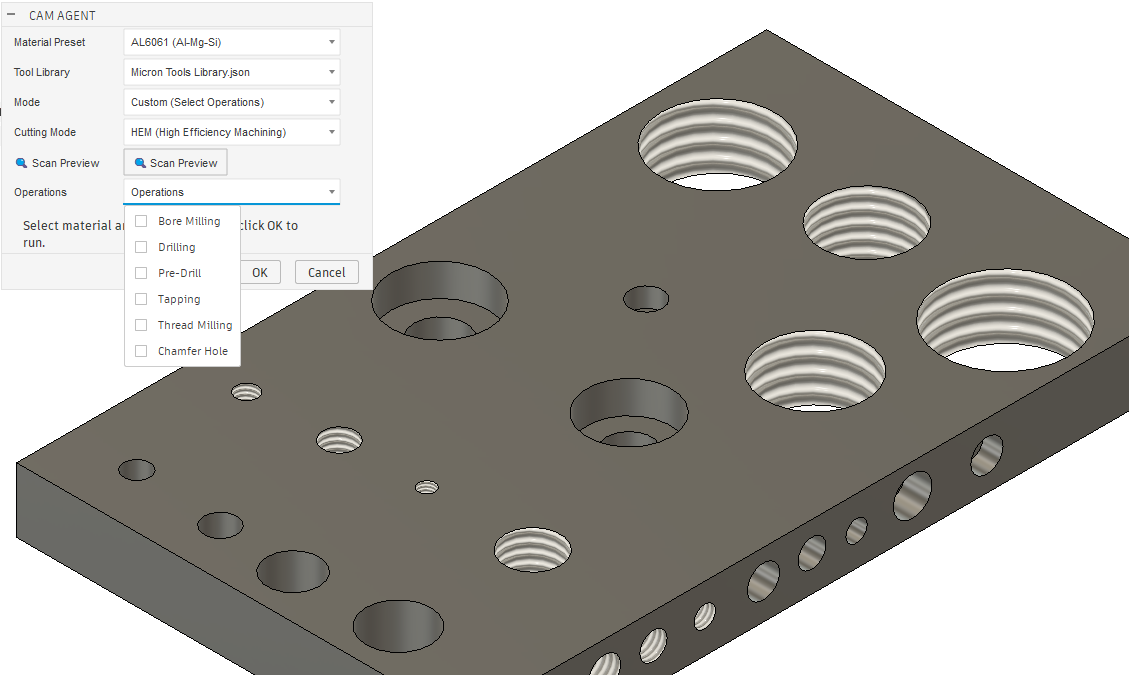Click the Bore Milling menu entry label
Viewport: 1129px width, 675px height.
pos(189,221)
